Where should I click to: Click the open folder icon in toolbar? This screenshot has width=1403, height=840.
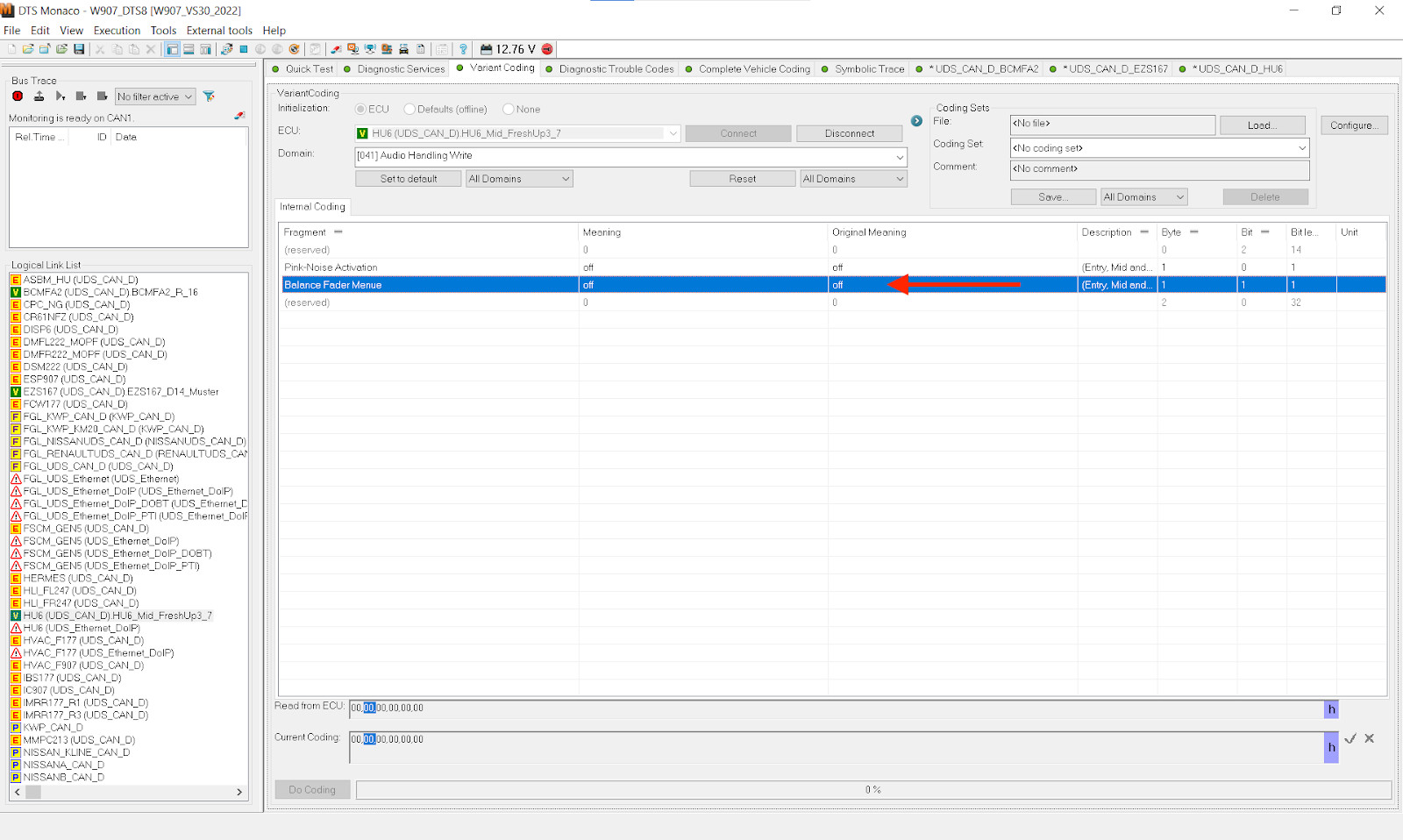tap(28, 49)
